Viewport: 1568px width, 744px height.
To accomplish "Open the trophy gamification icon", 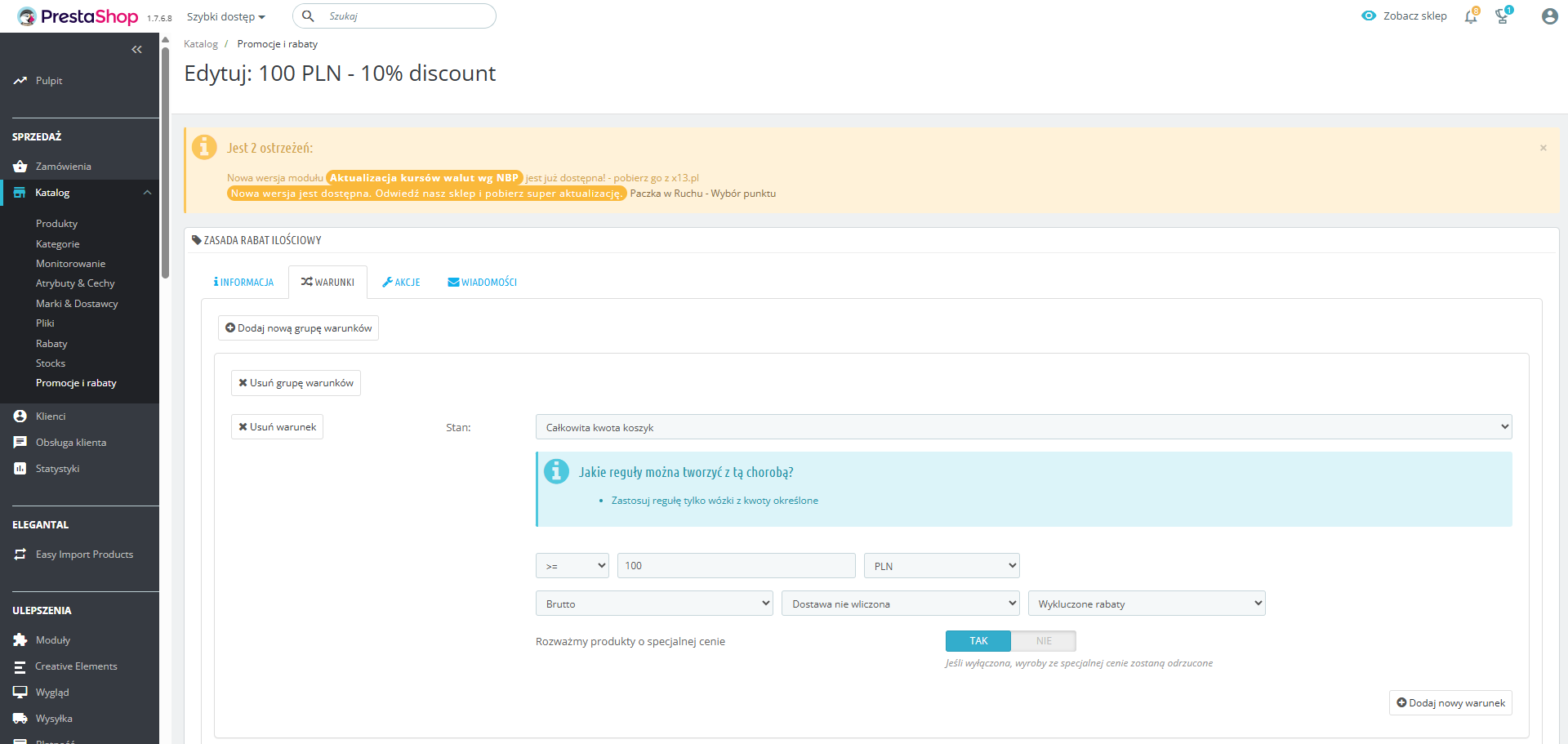I will pos(1503,16).
